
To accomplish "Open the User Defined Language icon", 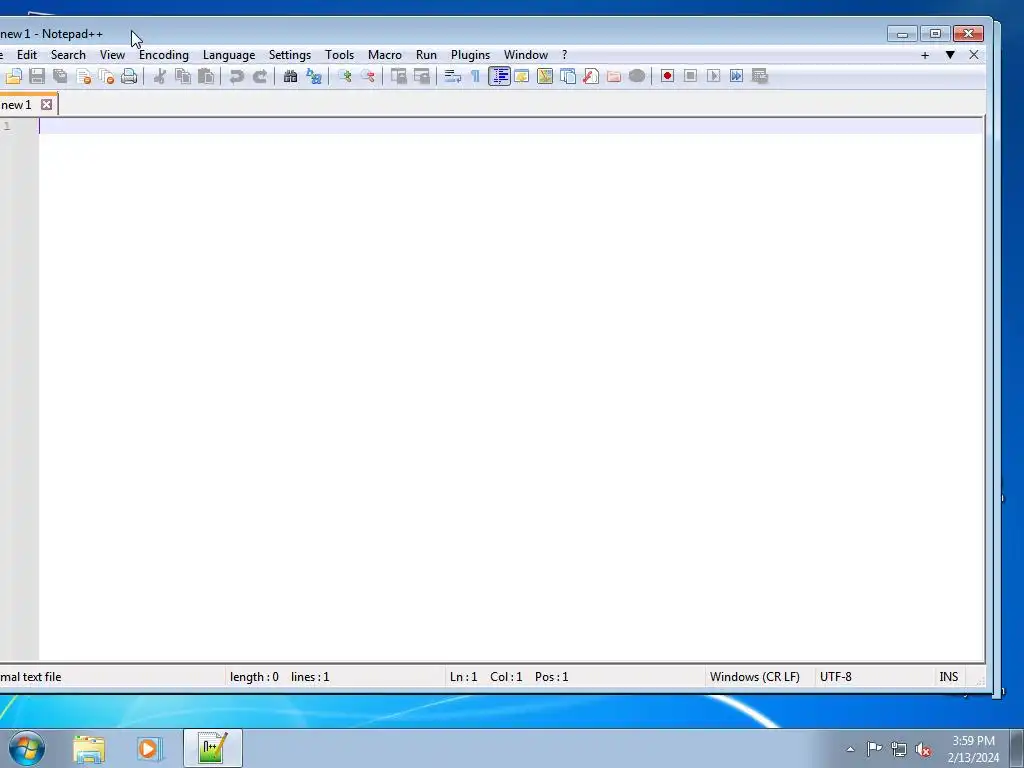I will pyautogui.click(x=522, y=76).
